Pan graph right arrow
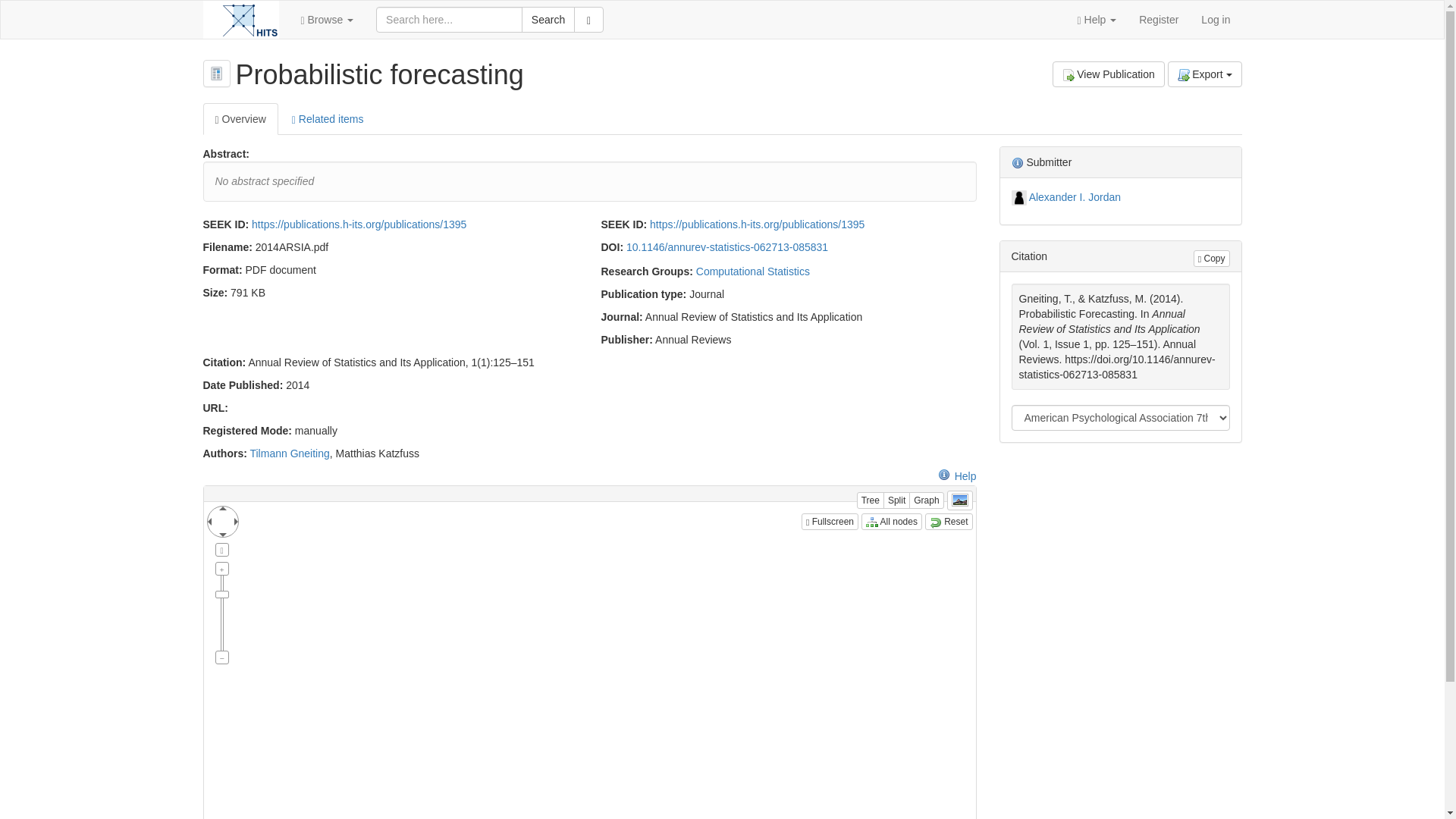The height and width of the screenshot is (819, 1456). (x=236, y=522)
